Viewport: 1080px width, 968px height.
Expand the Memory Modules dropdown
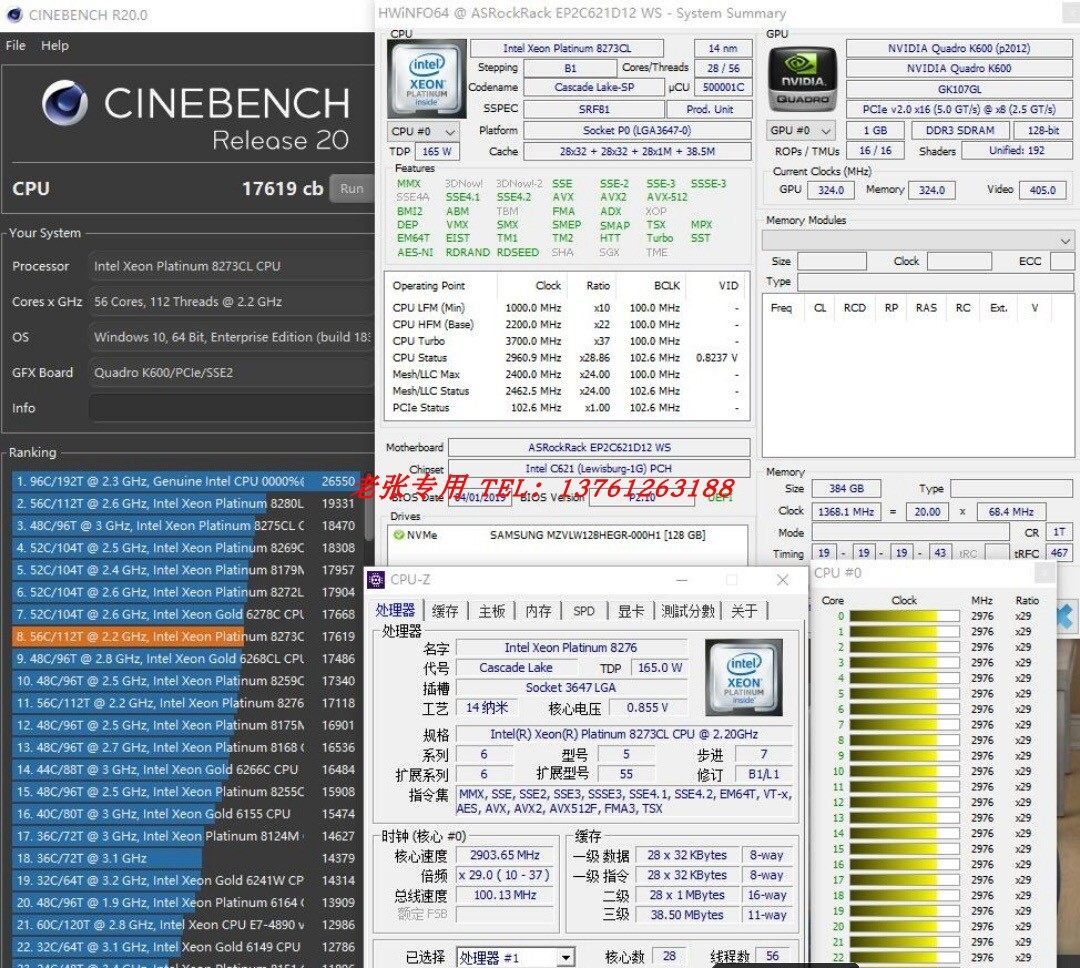(x=1063, y=240)
